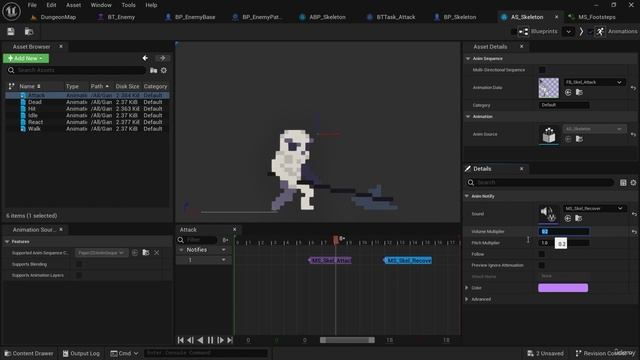Browse to Animation Data asset in Content Browser
This screenshot has width=640, height=360.
tap(579, 93)
